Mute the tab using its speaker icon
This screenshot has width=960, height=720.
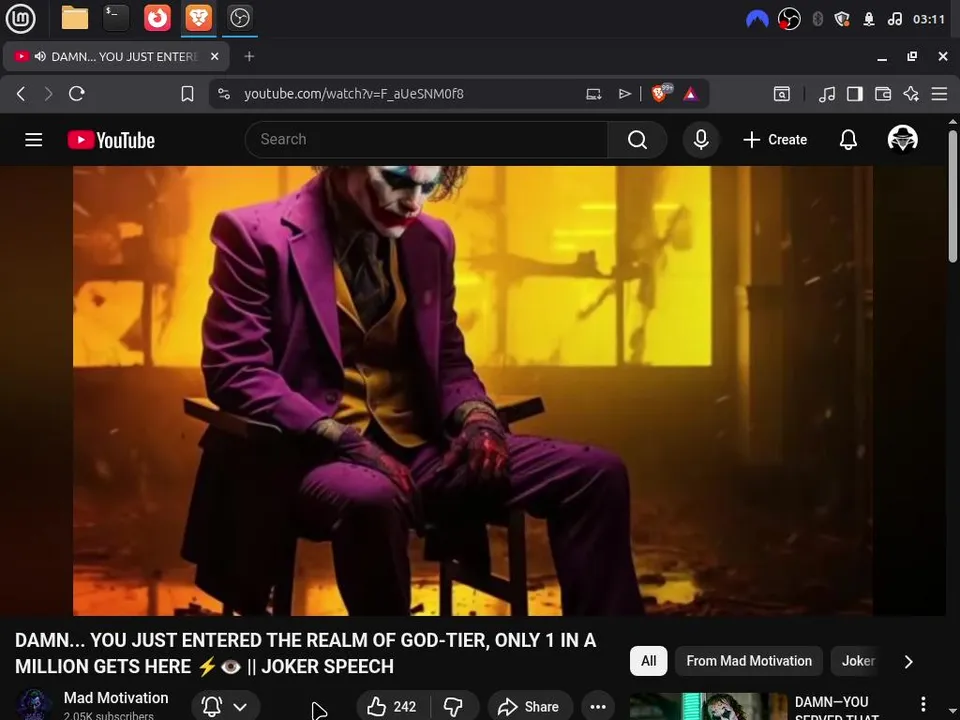(x=40, y=56)
